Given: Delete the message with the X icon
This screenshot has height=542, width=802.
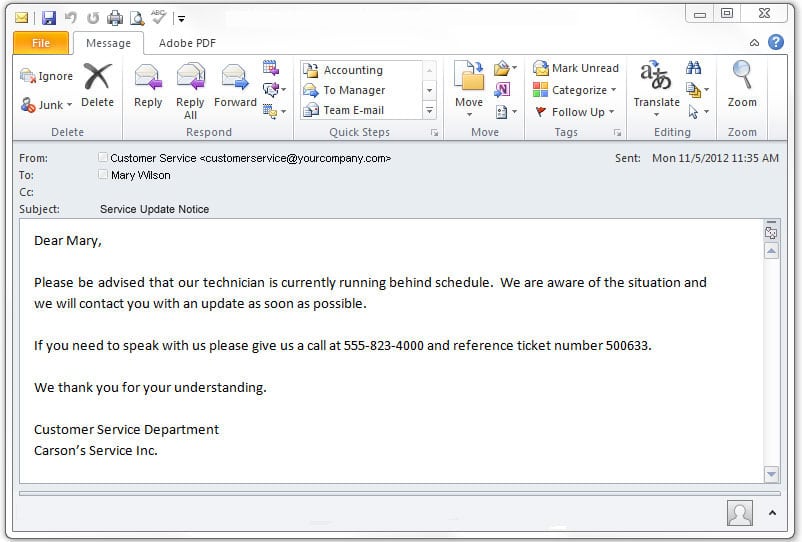Looking at the screenshot, I should pos(97,85).
